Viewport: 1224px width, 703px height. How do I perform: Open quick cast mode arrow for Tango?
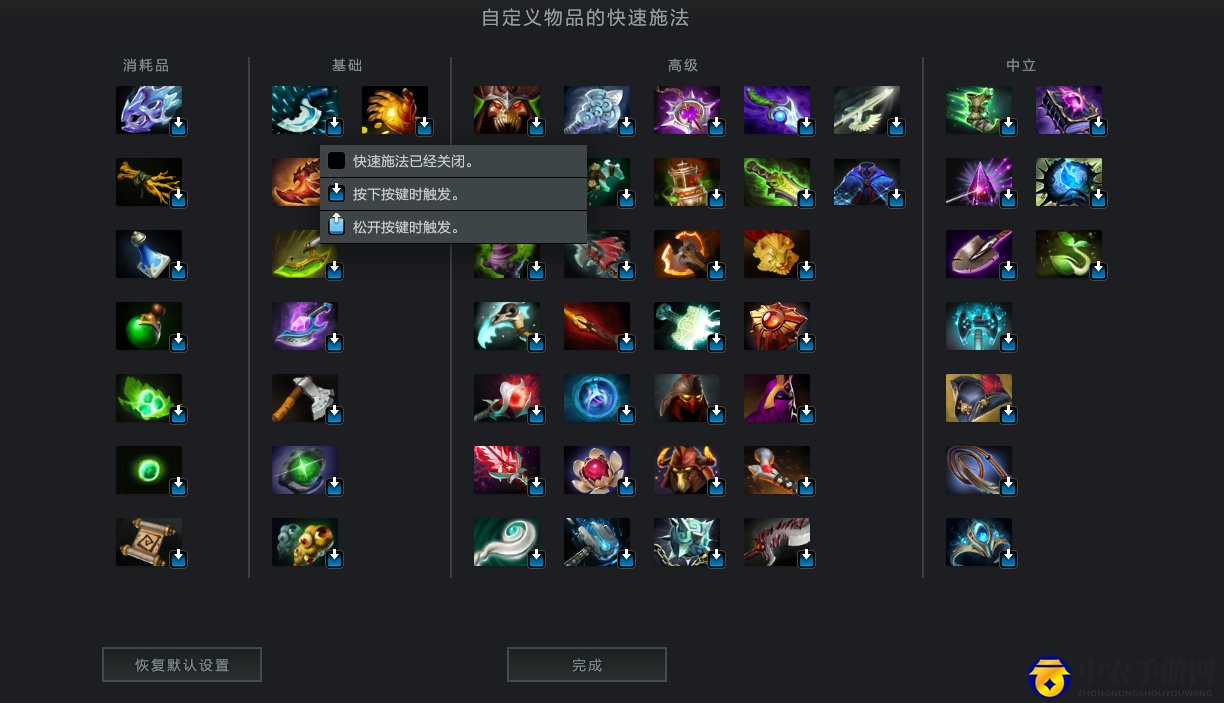click(178, 414)
